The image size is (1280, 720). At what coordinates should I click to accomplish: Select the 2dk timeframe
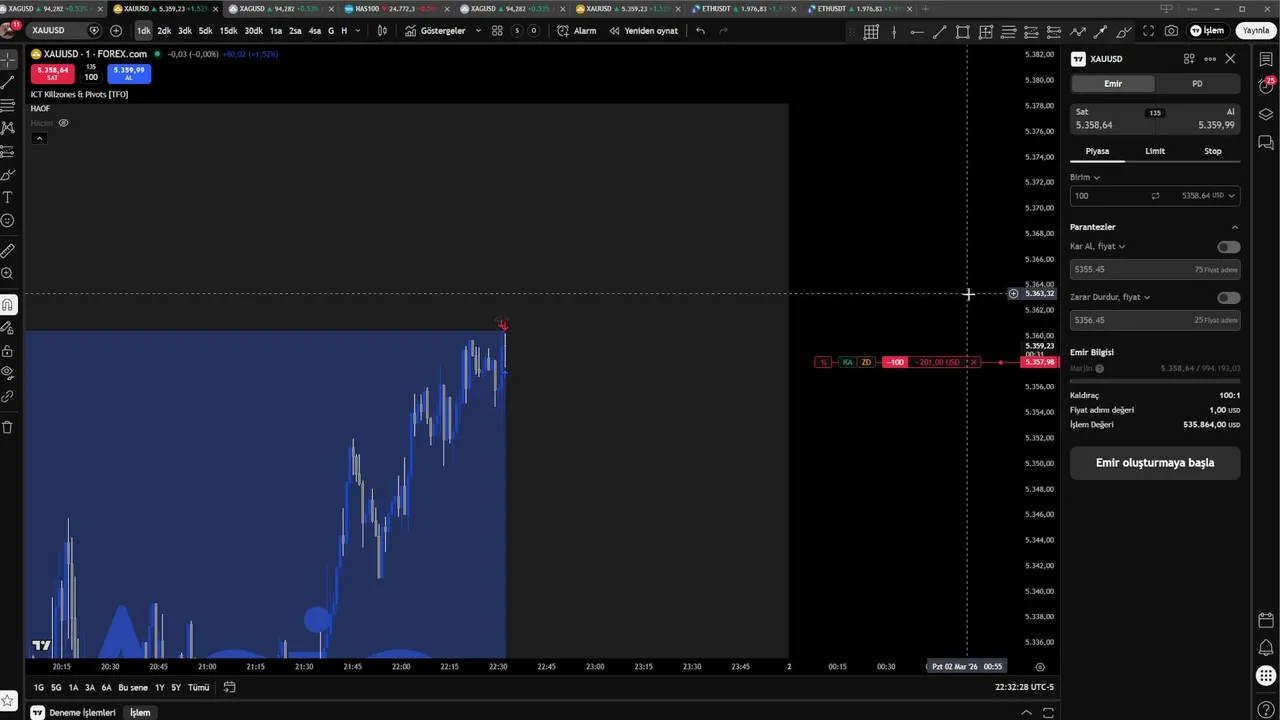(164, 31)
